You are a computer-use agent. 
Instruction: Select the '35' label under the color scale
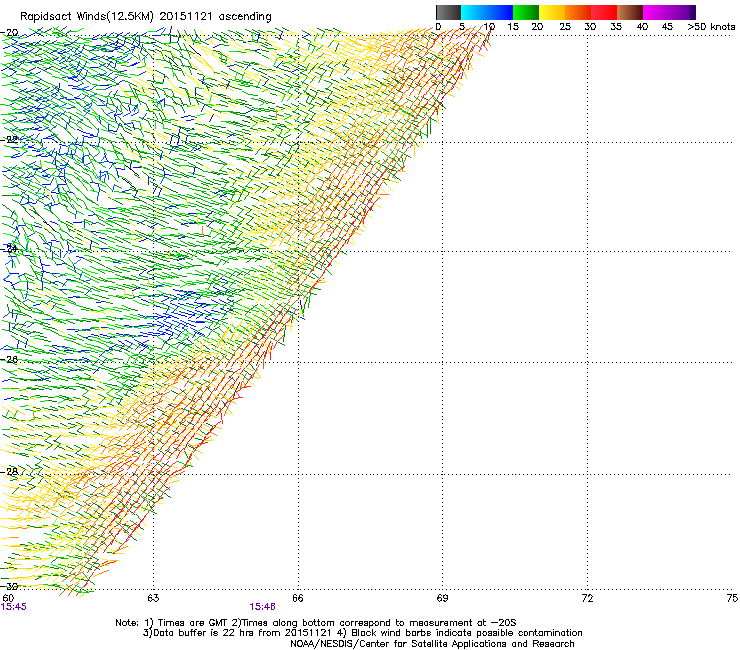616,27
